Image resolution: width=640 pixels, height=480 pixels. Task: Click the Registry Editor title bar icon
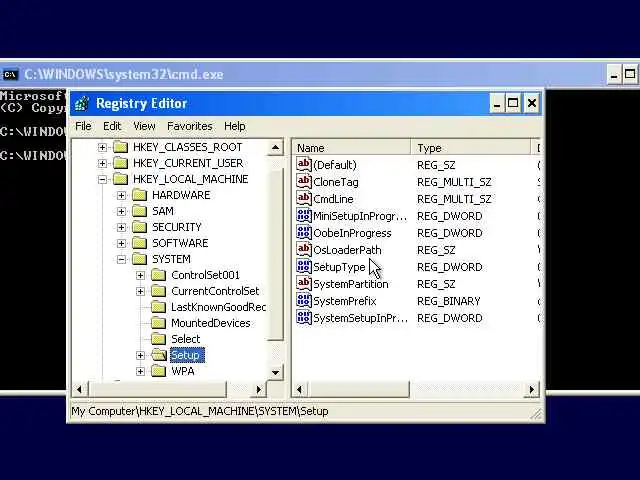point(82,103)
